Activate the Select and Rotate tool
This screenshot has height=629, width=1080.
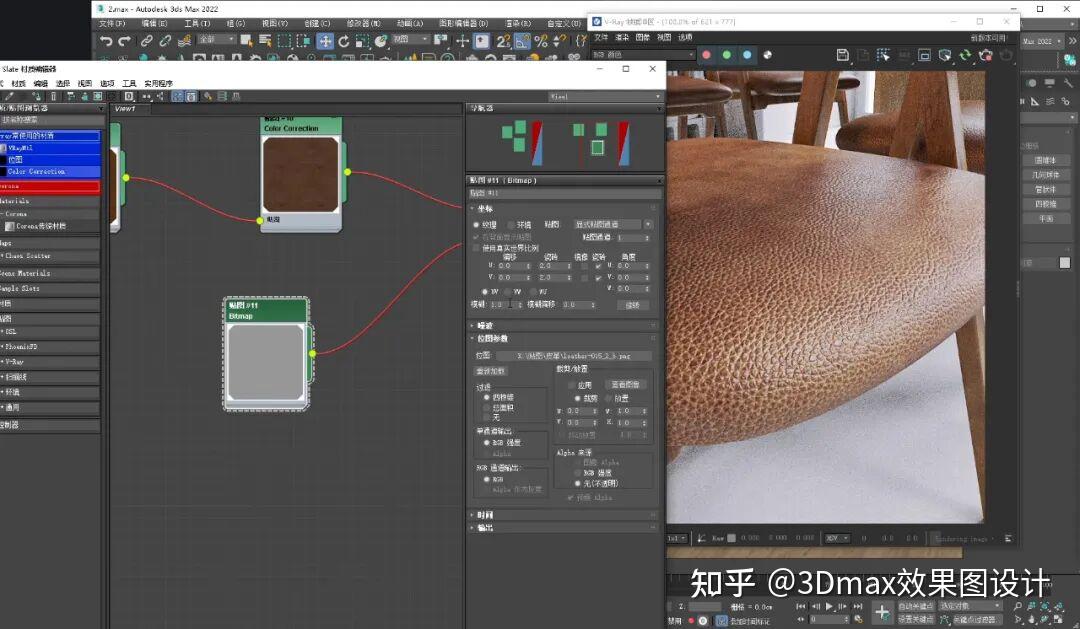(x=344, y=41)
